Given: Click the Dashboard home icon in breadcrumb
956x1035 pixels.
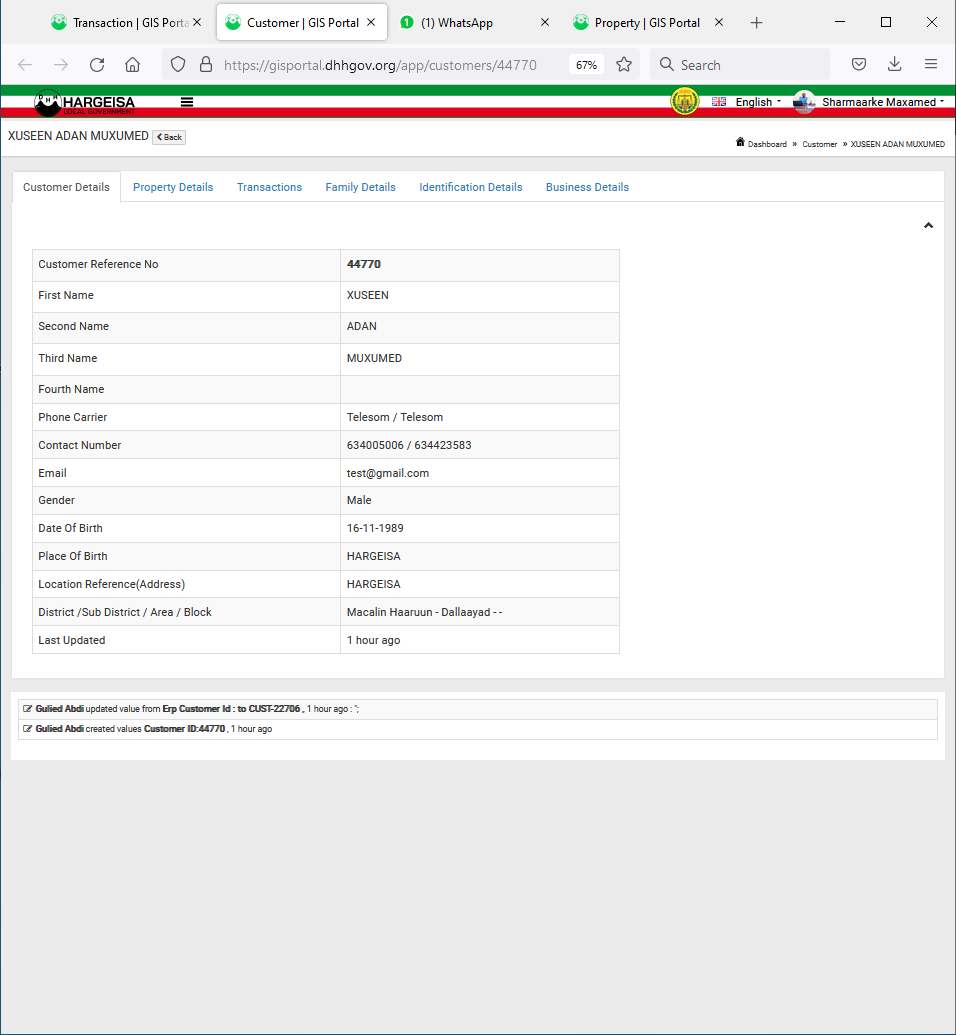Looking at the screenshot, I should tap(740, 143).
